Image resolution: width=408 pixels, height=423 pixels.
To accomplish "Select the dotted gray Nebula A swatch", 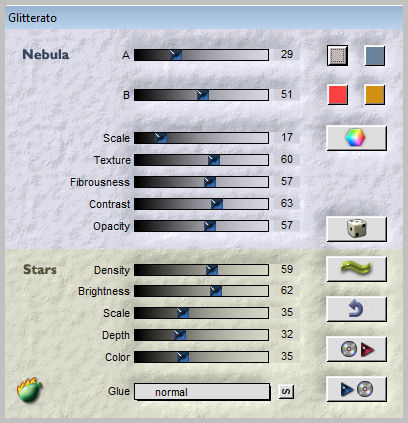I will [337, 56].
